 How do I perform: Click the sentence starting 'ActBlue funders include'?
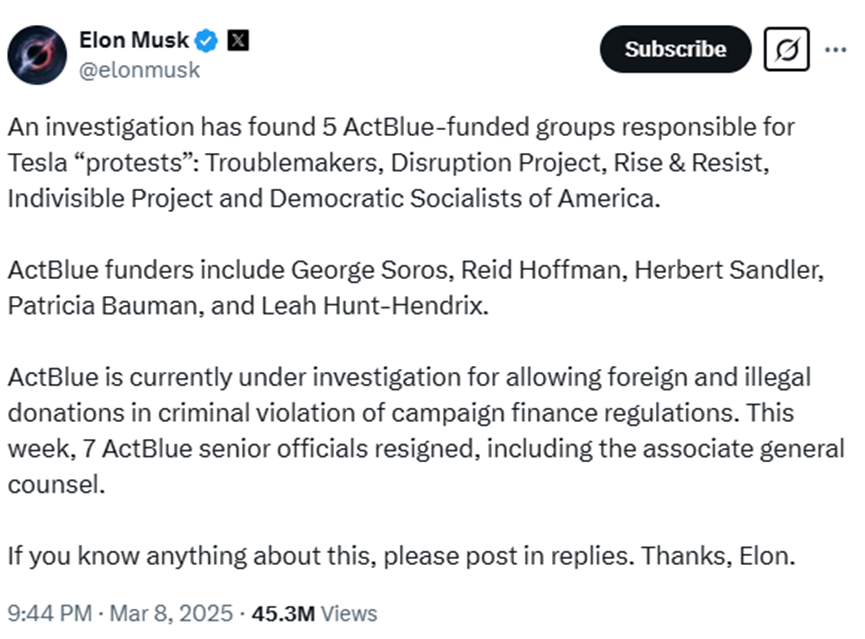point(400,287)
